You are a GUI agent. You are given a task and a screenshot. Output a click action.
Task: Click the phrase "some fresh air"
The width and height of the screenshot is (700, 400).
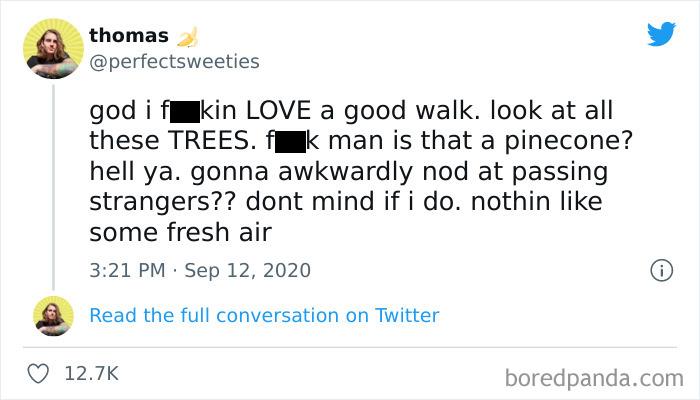click(x=180, y=232)
